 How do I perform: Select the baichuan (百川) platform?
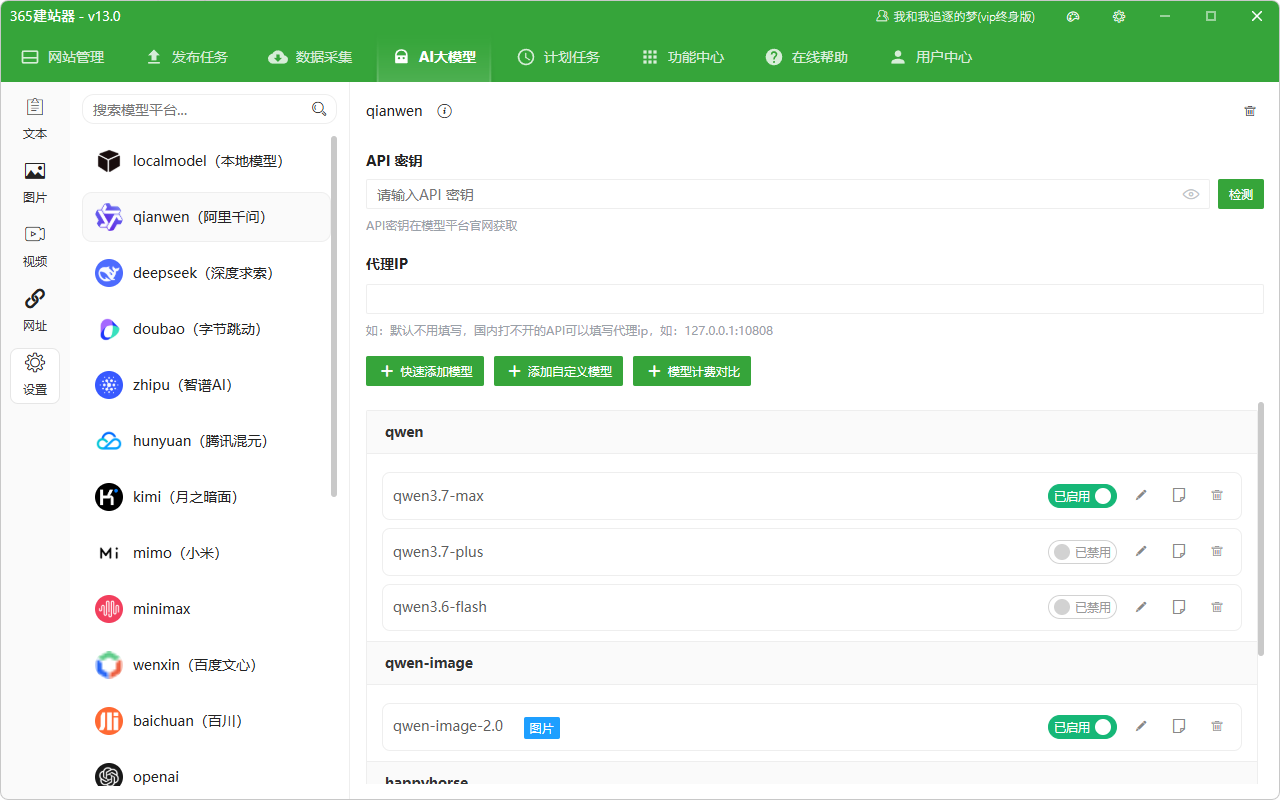206,721
